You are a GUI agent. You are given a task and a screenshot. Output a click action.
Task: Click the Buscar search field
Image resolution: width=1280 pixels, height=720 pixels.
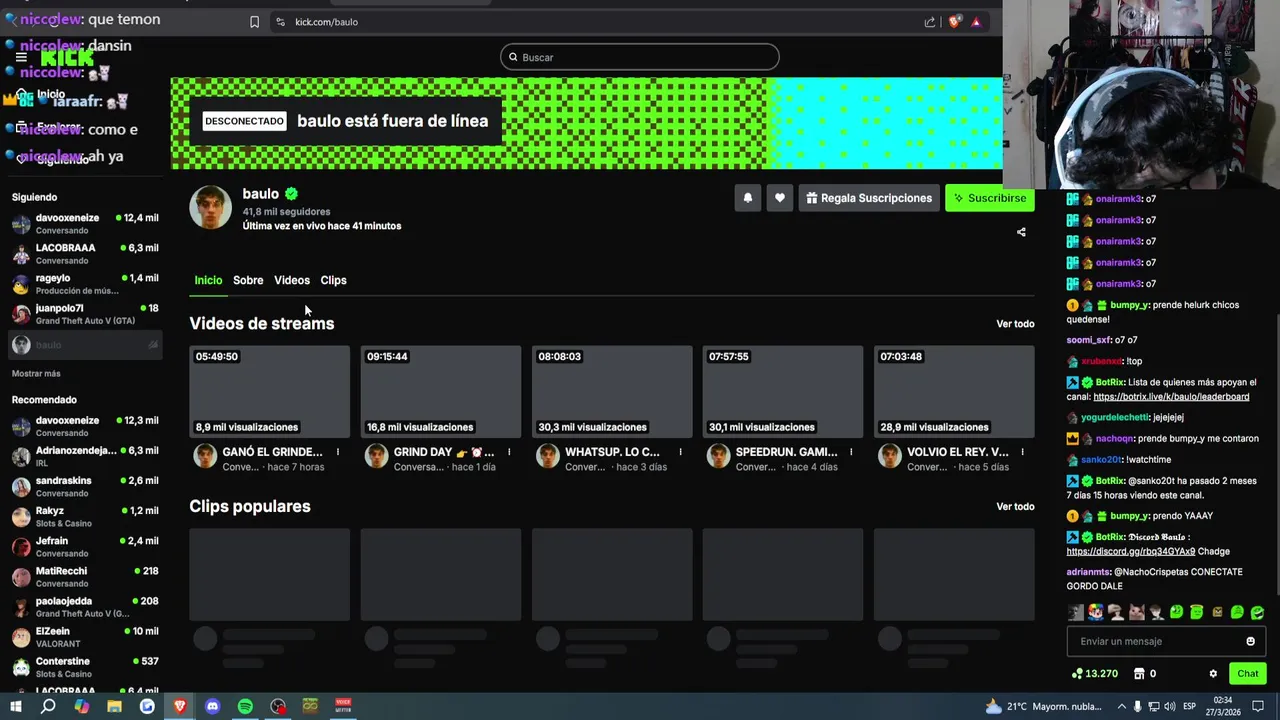[x=640, y=57]
